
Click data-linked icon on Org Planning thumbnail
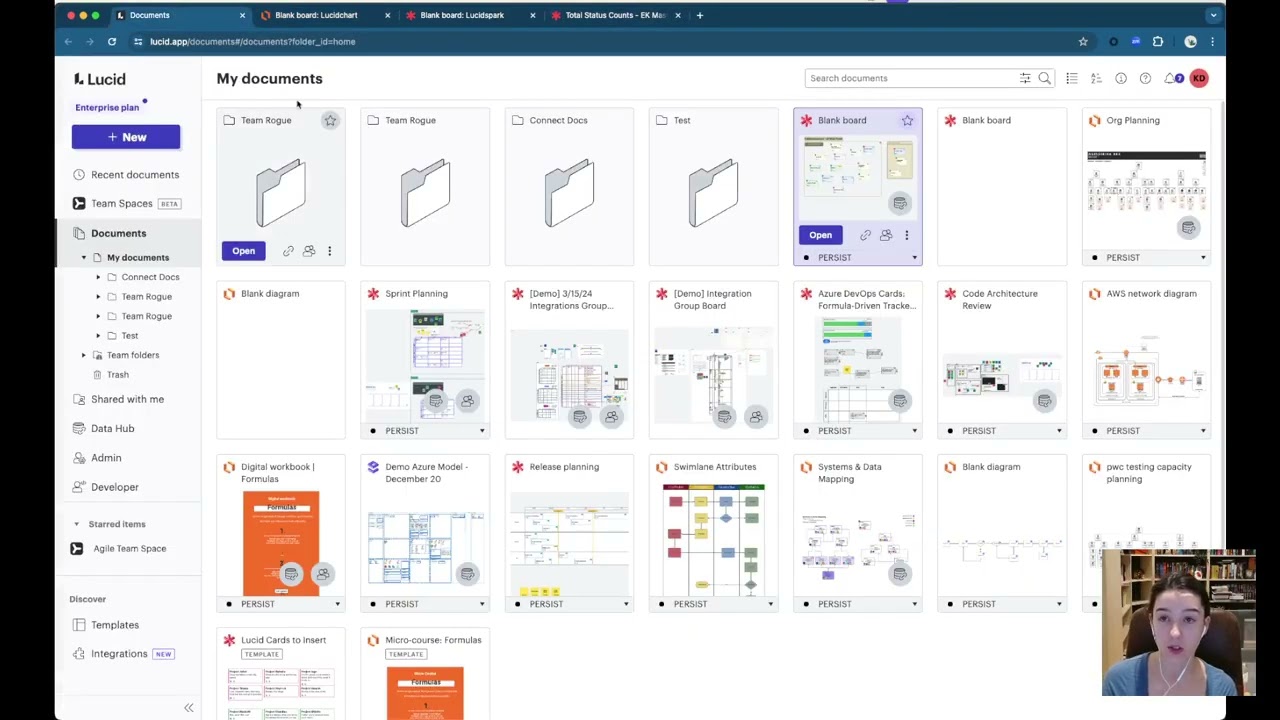click(x=1188, y=228)
